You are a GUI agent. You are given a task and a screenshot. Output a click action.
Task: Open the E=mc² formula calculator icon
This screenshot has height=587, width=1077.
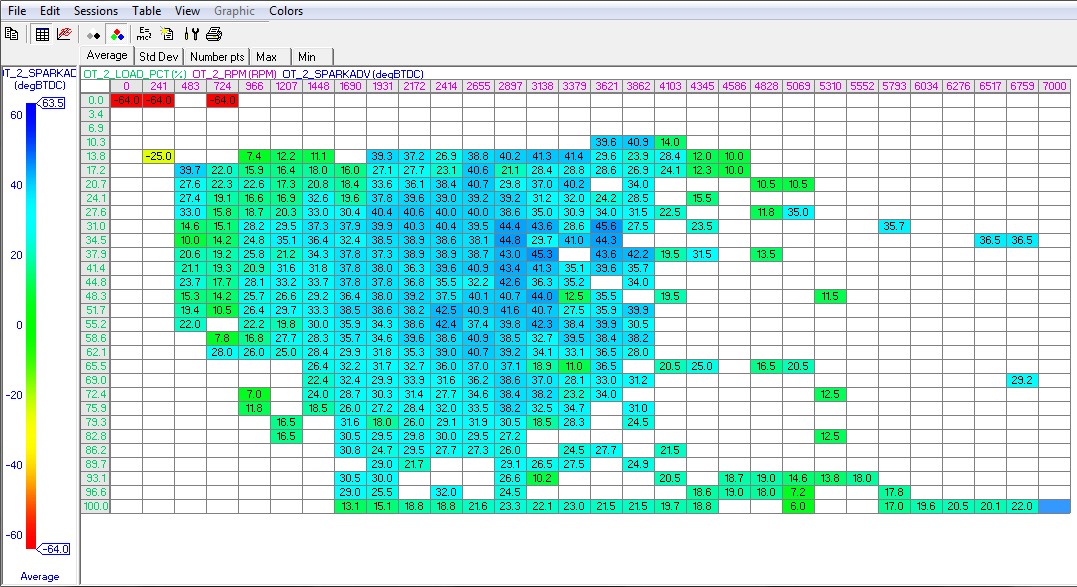[x=145, y=33]
